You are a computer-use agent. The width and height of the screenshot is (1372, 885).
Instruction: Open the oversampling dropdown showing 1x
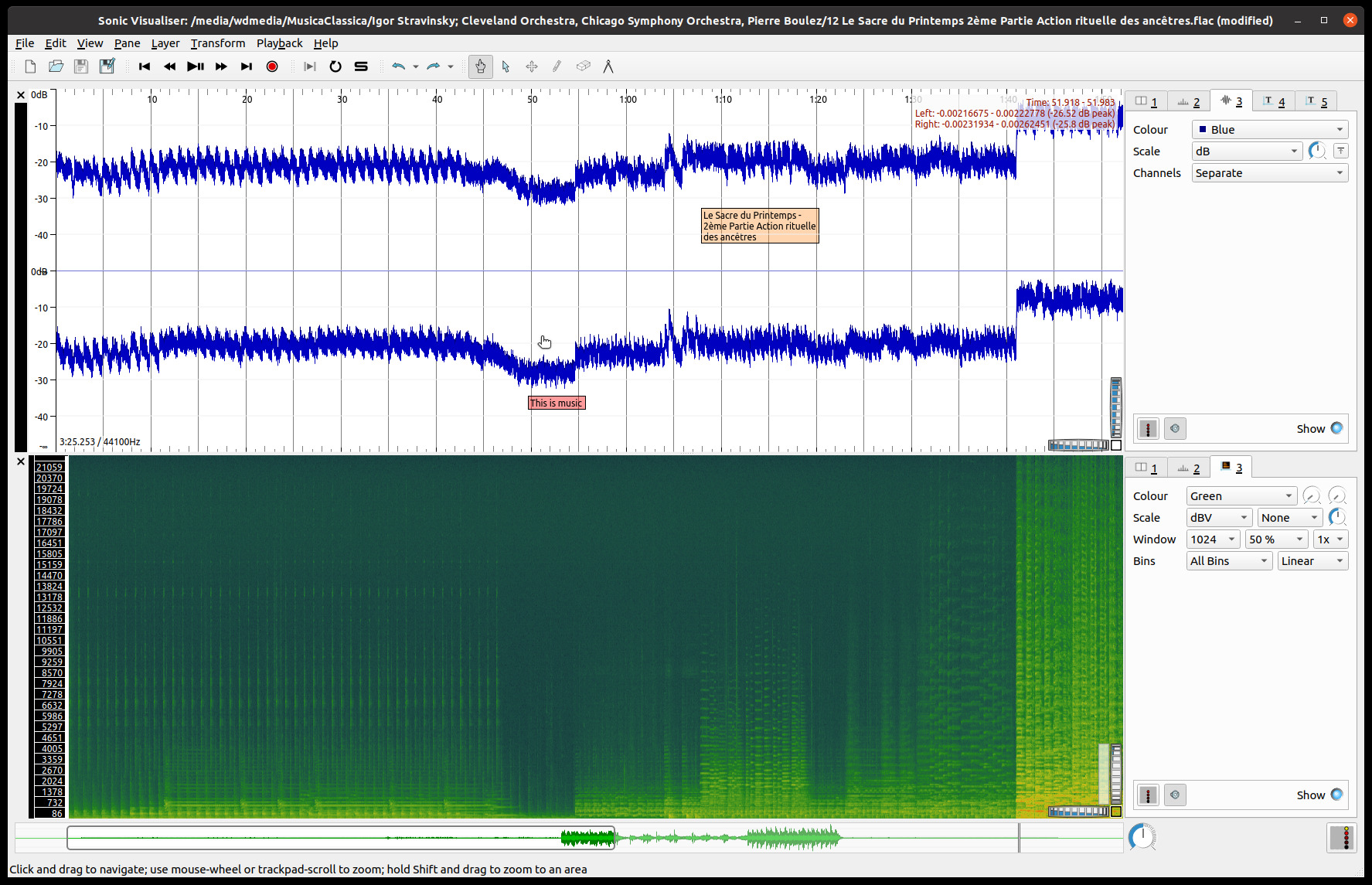[1331, 539]
